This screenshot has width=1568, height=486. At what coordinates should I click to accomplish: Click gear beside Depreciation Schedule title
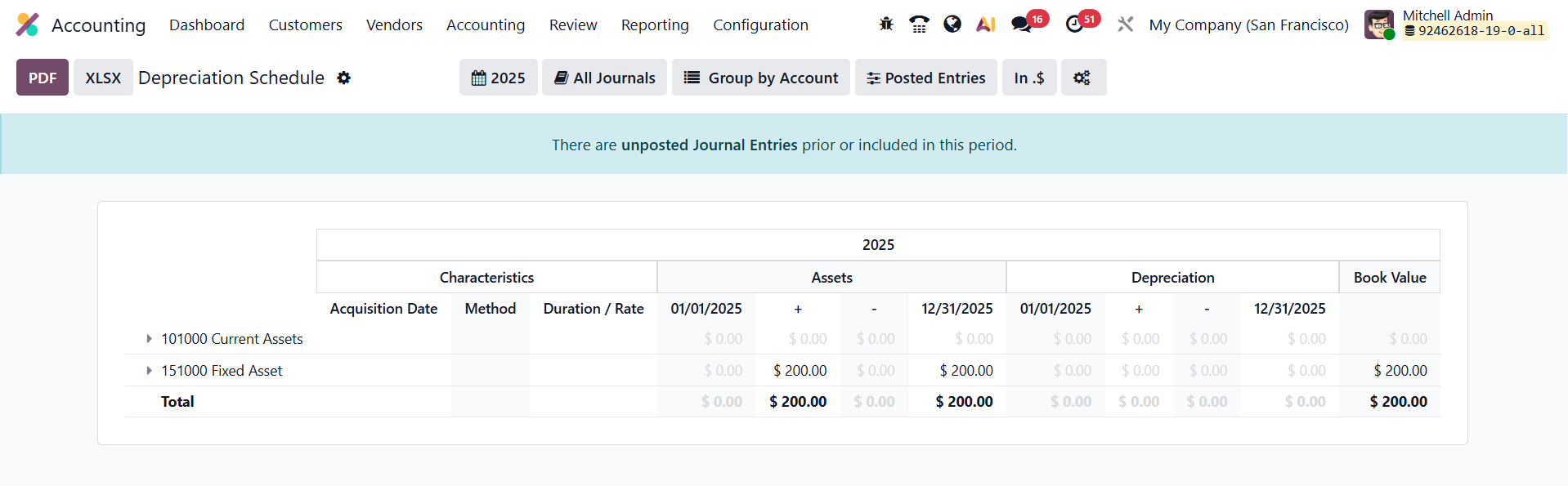point(344,78)
